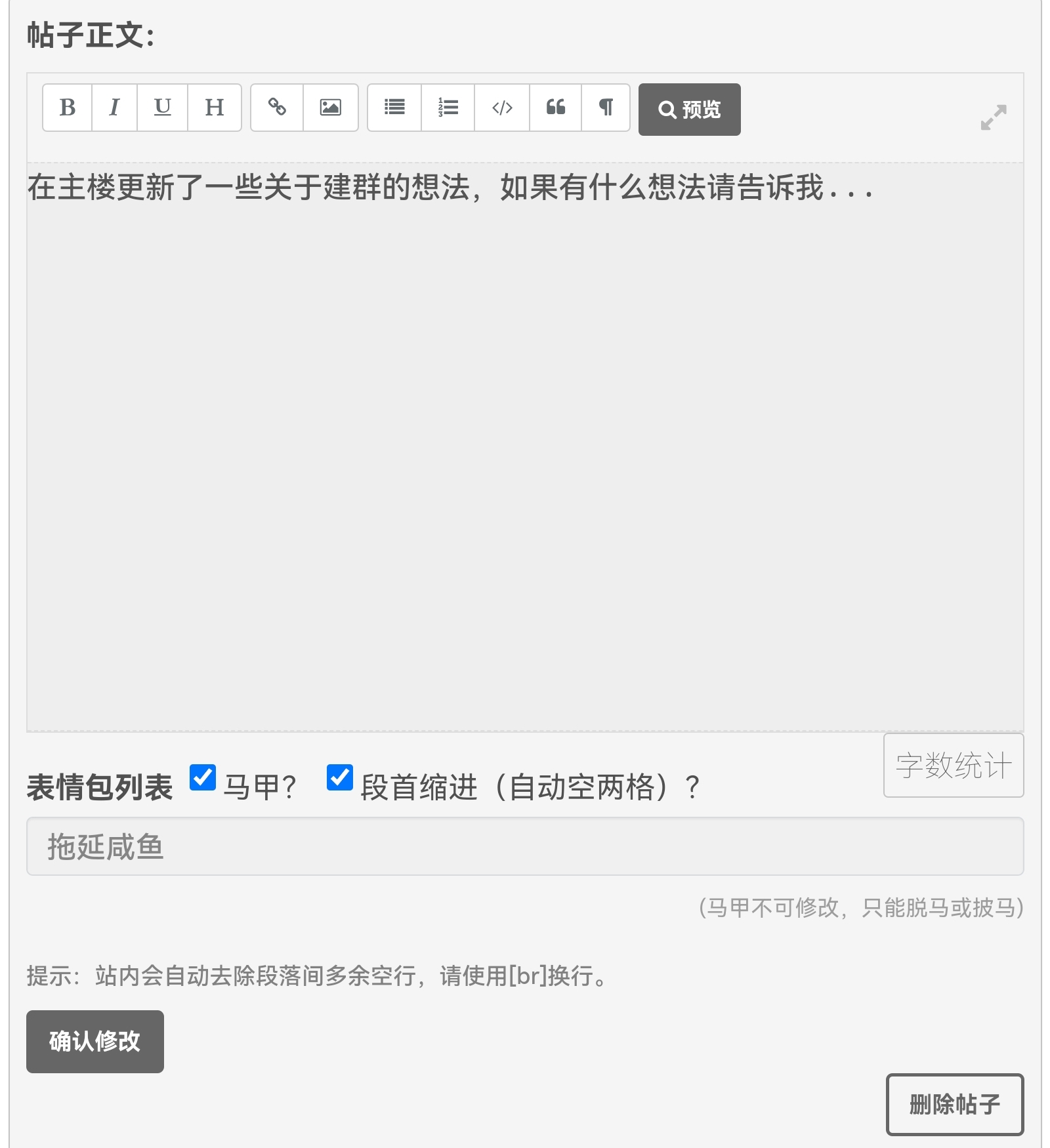Insert a code block with the </> icon
Viewport: 1050px width, 1148px height.
pyautogui.click(x=502, y=108)
